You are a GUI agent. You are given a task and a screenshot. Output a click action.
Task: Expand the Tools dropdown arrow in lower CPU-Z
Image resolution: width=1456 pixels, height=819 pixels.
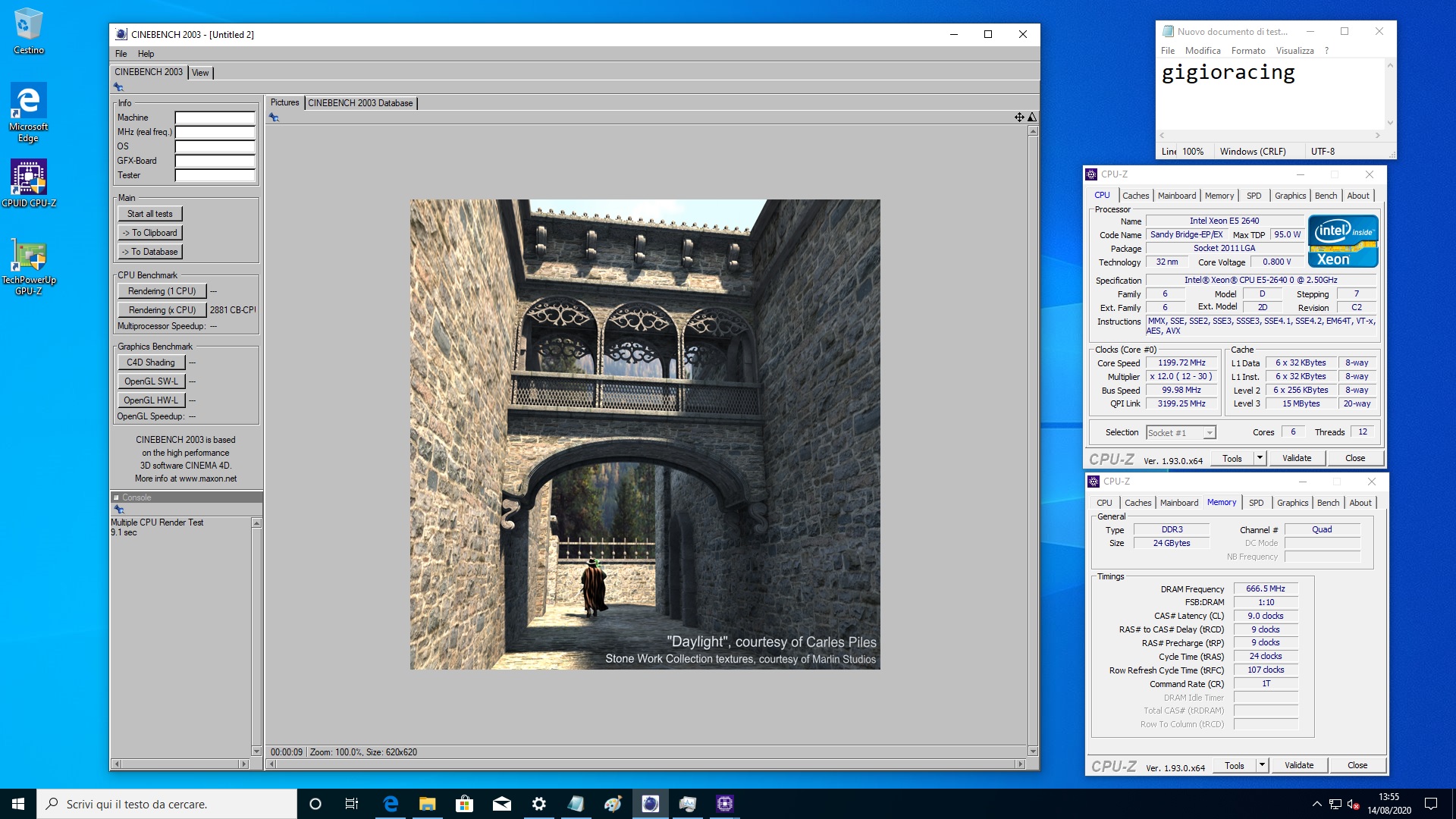1262,765
